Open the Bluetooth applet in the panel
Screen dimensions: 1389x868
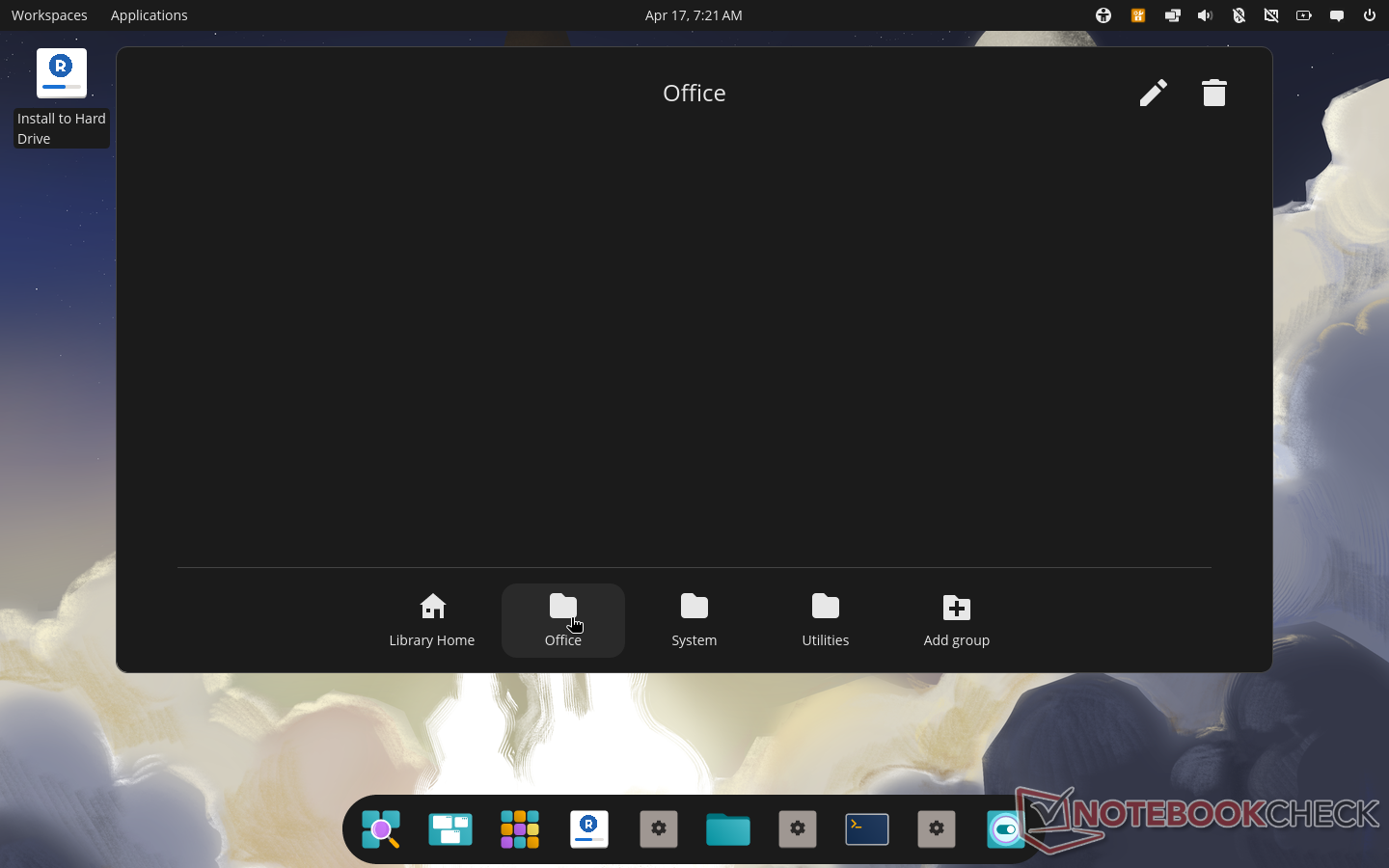click(x=1239, y=15)
